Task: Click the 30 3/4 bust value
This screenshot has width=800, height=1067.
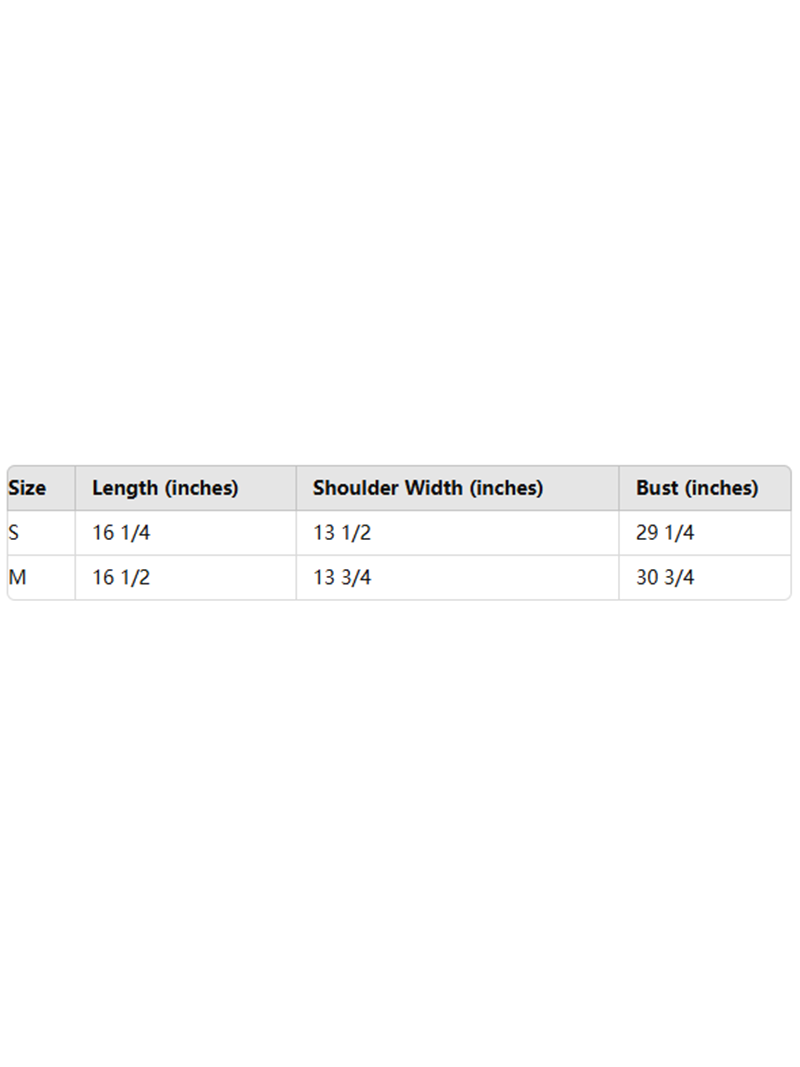Action: click(x=665, y=578)
